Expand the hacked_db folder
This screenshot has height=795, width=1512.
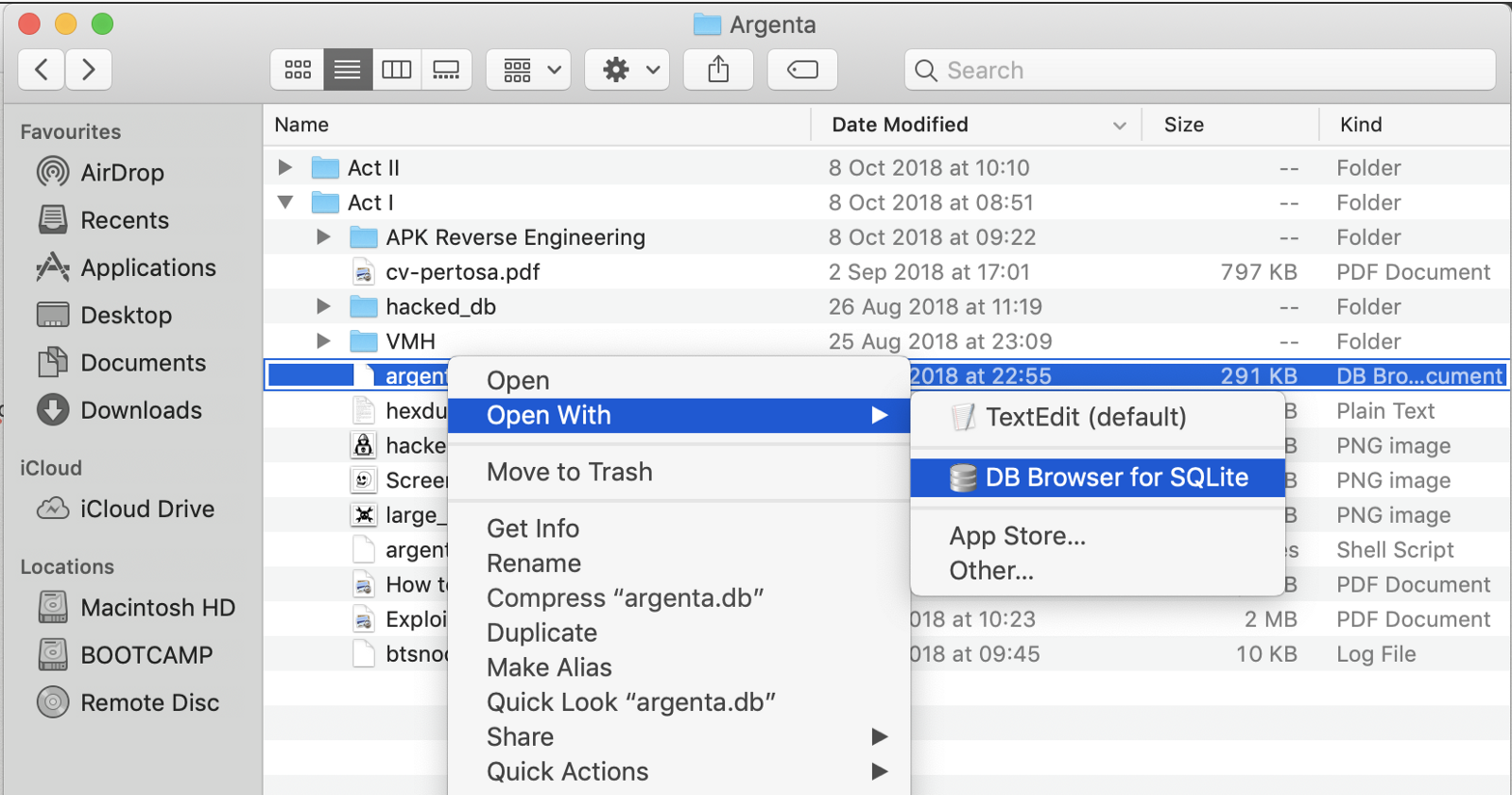coord(323,306)
